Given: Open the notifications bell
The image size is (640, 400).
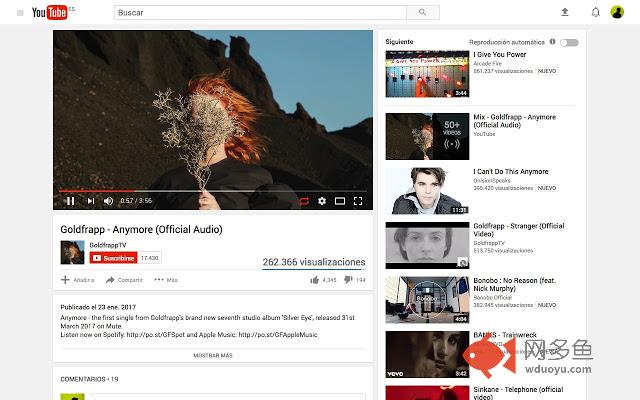Looking at the screenshot, I should pyautogui.click(x=596, y=12).
